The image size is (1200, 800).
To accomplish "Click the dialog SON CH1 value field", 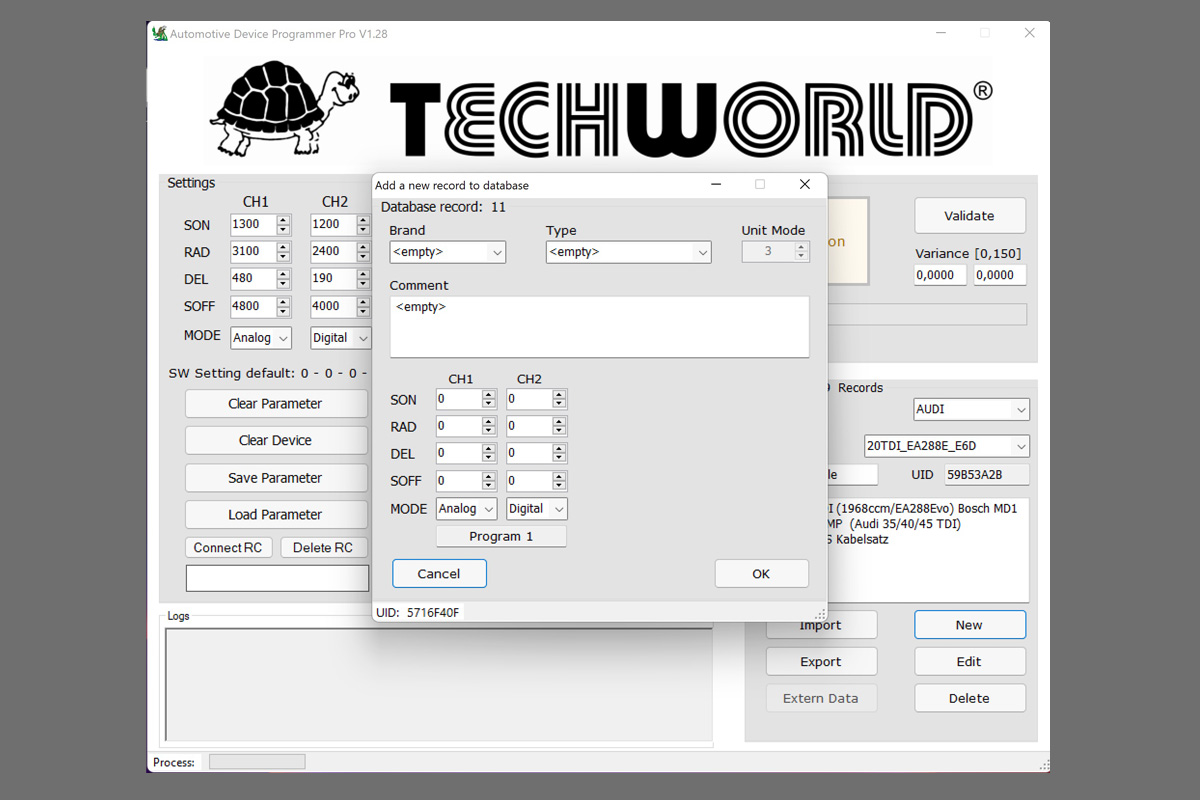I will (459, 400).
